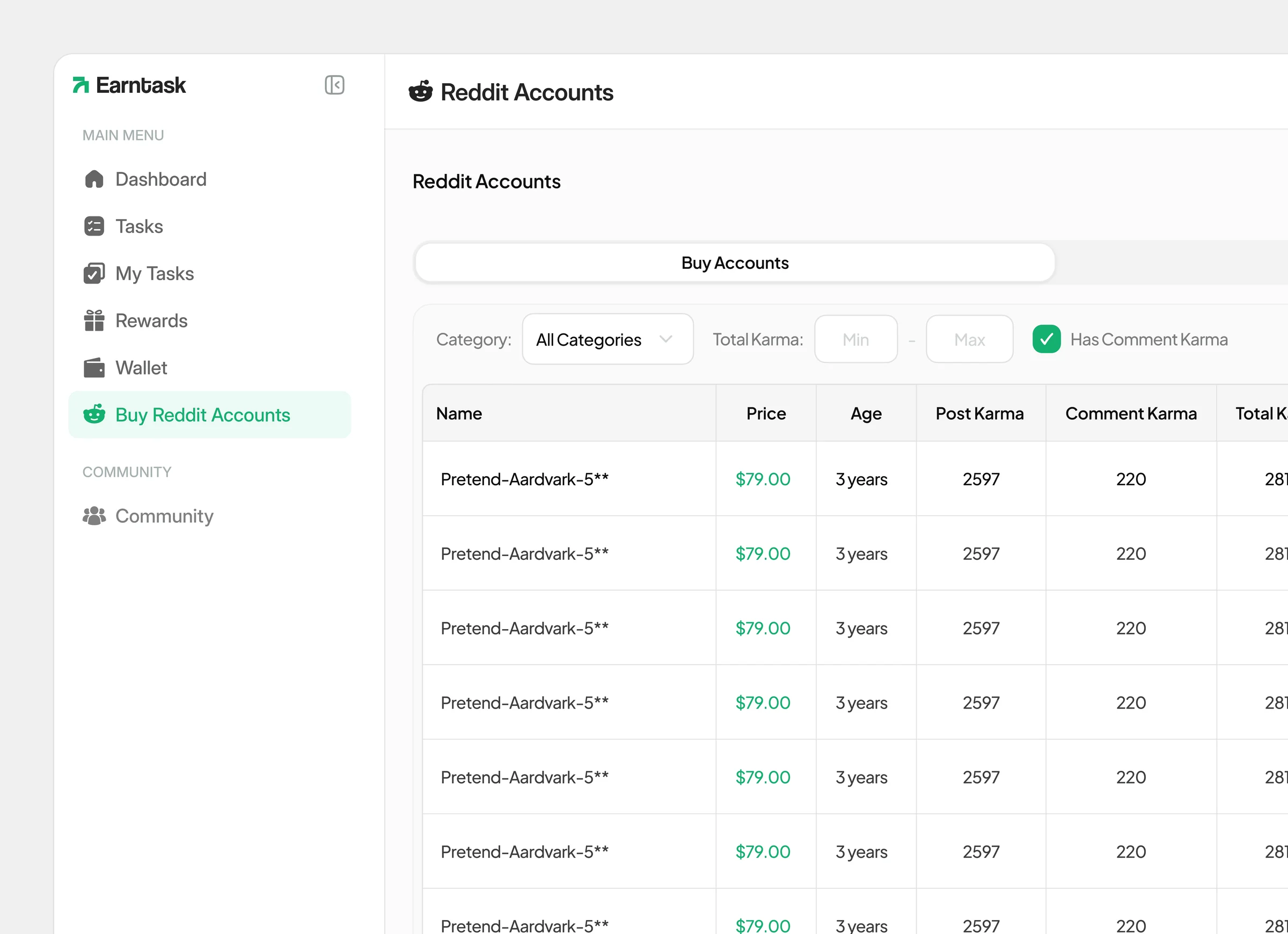Screen dimensions: 1288x934
Task: Click the Wallet icon
Action: pyautogui.click(x=94, y=368)
